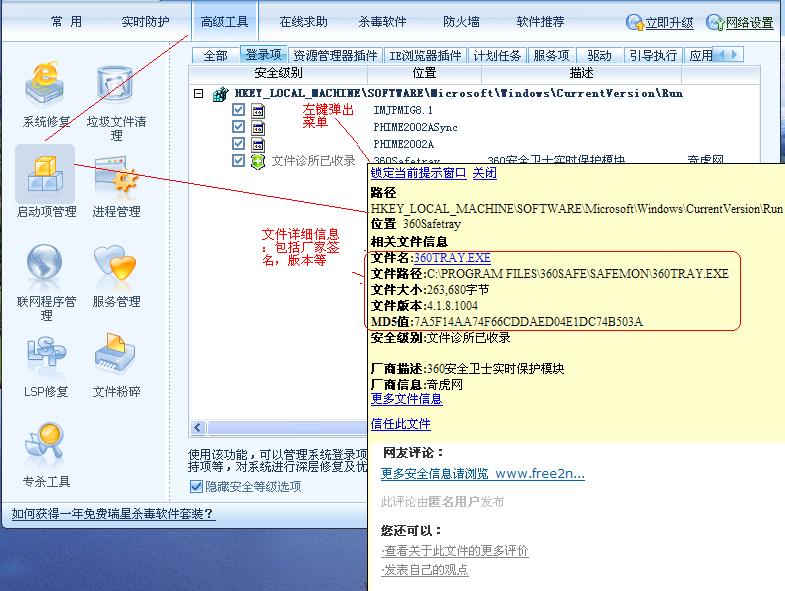The height and width of the screenshot is (591, 785).
Task: Click the 描述 column header
Action: [x=581, y=73]
